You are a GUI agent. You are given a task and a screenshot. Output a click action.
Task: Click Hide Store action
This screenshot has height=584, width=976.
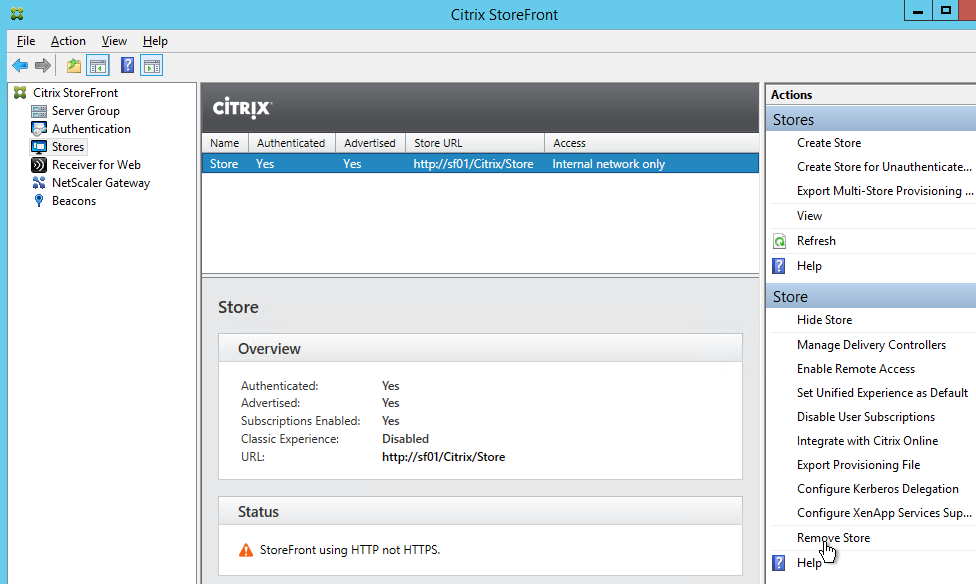tap(825, 320)
